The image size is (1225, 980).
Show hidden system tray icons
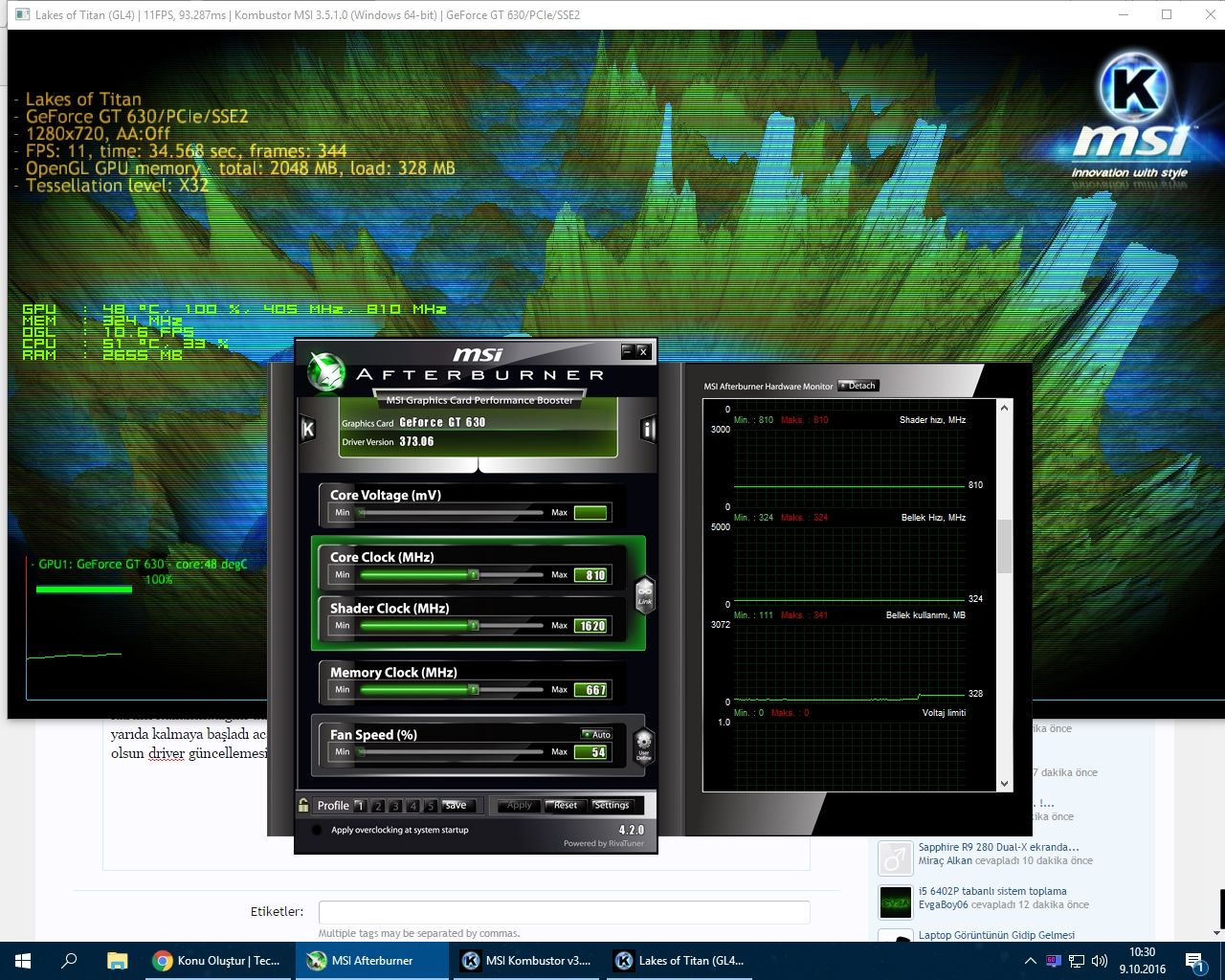[1030, 961]
